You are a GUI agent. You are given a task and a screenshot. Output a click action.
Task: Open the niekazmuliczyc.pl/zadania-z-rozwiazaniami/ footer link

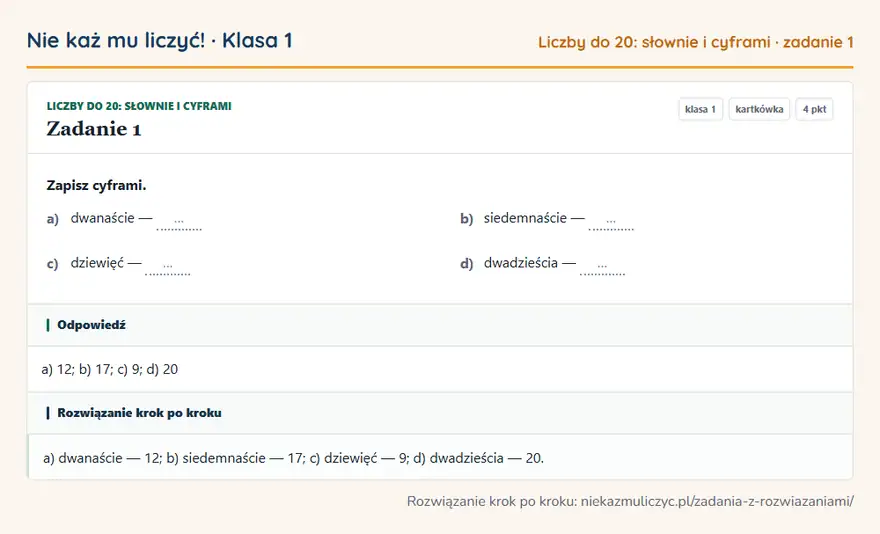pos(717,501)
